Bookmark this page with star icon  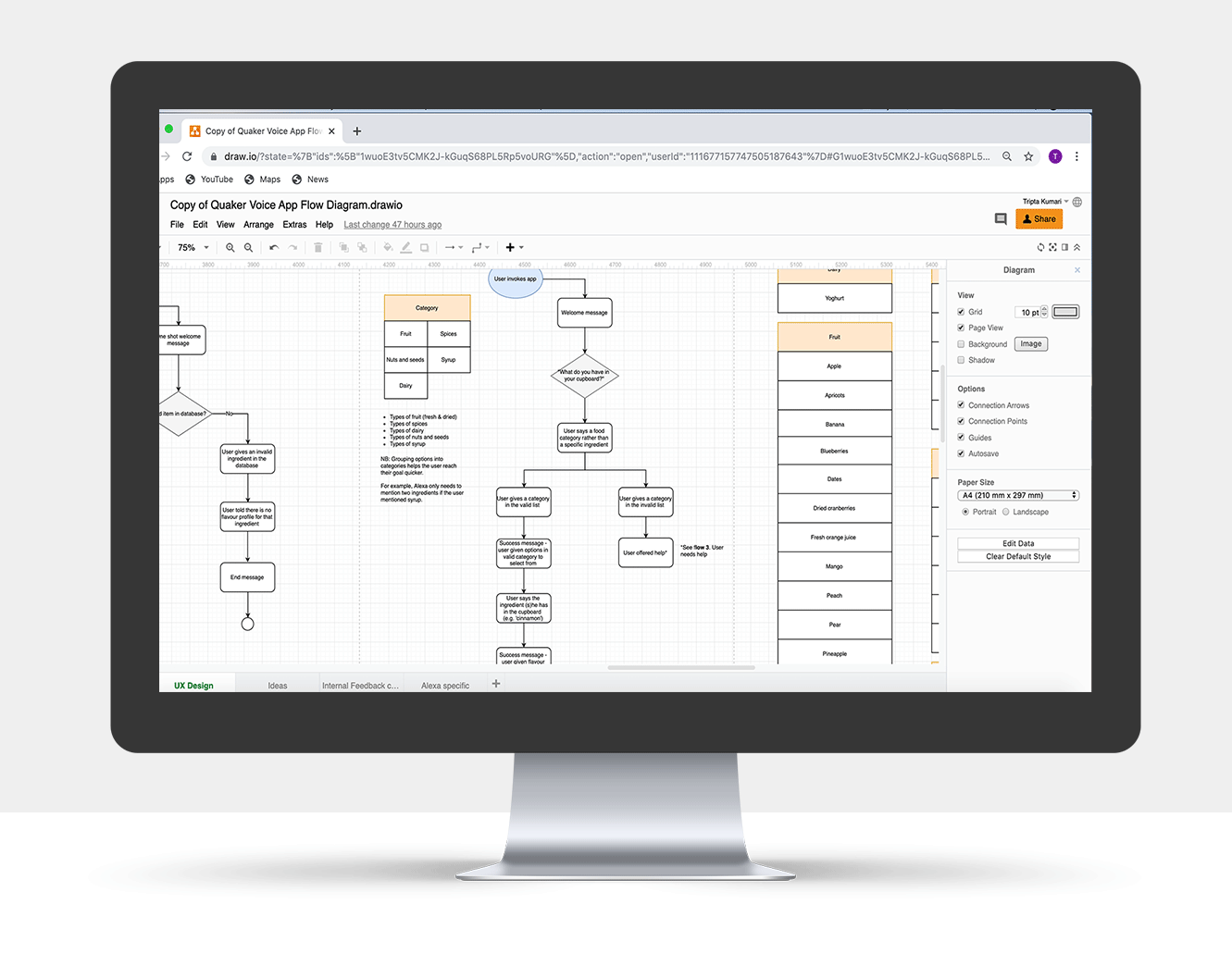pos(1028,156)
